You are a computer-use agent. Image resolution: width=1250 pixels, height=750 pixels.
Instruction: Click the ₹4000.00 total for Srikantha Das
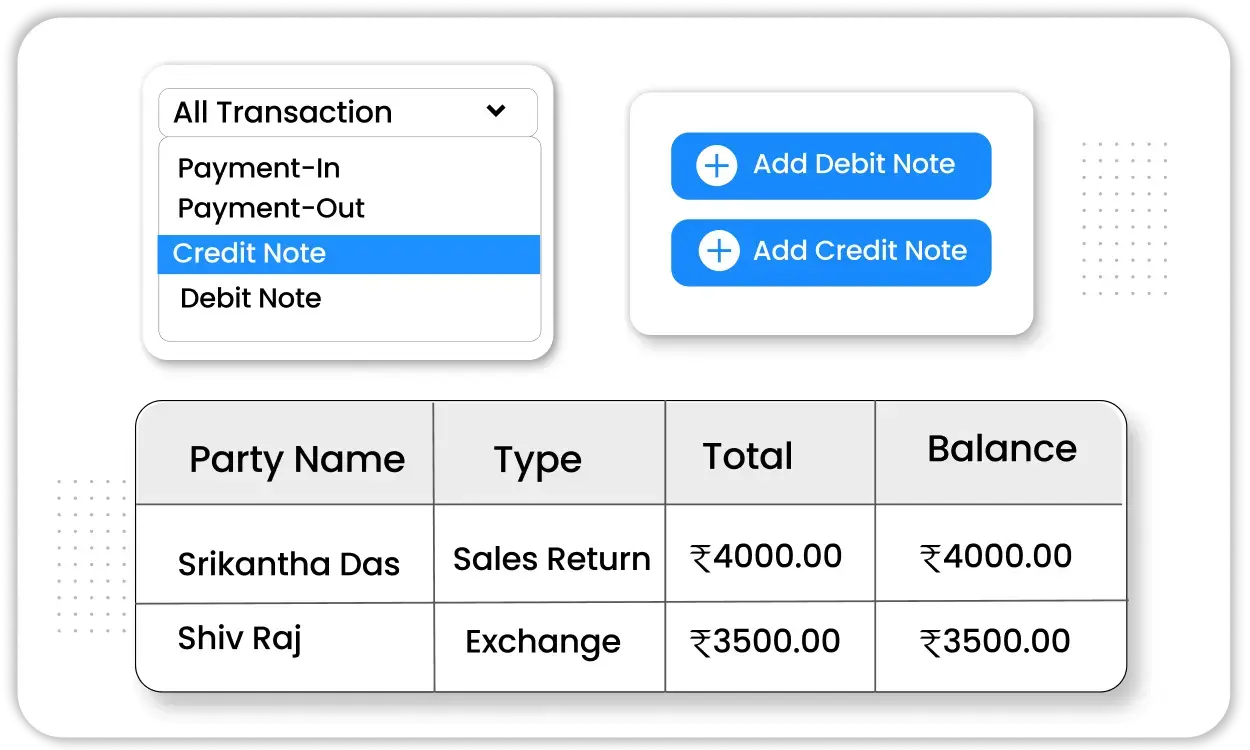click(x=766, y=557)
